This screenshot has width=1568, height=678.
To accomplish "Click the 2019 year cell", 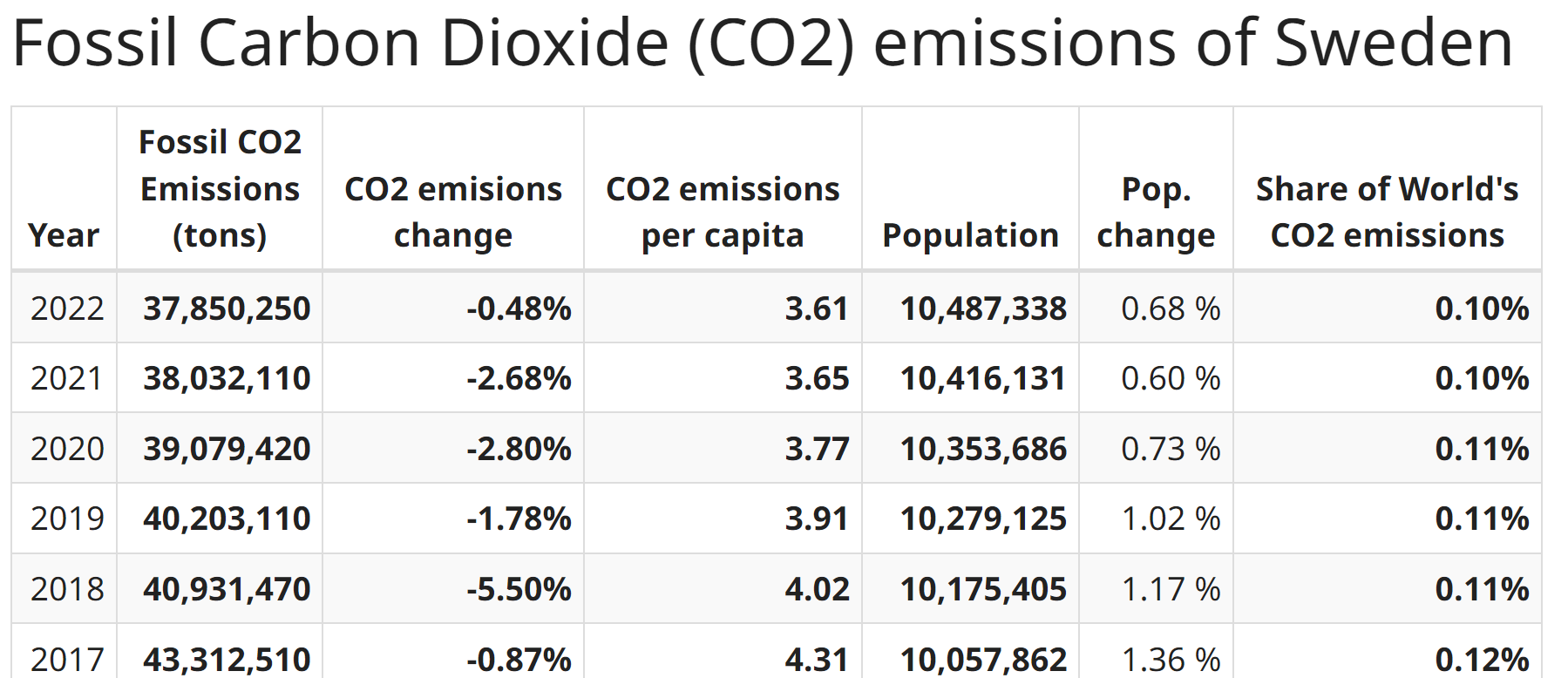I will (x=67, y=519).
